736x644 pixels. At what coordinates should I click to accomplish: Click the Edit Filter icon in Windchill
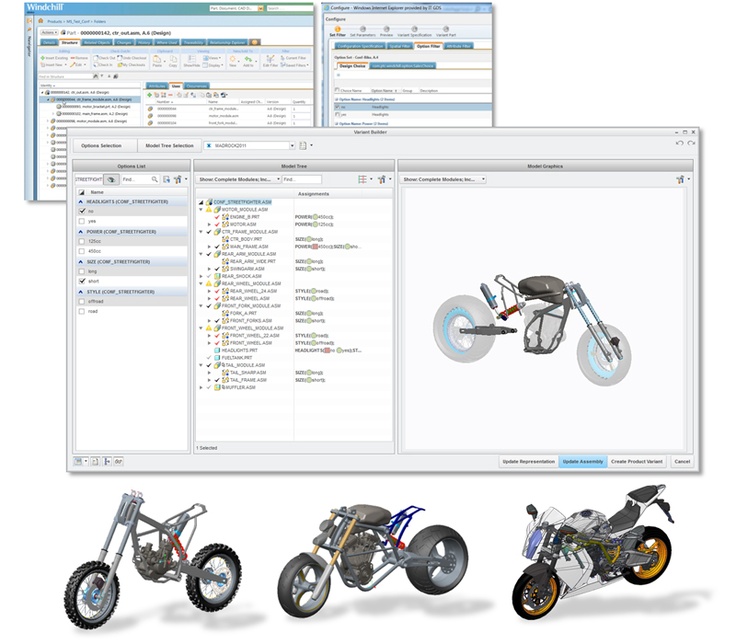270,59
